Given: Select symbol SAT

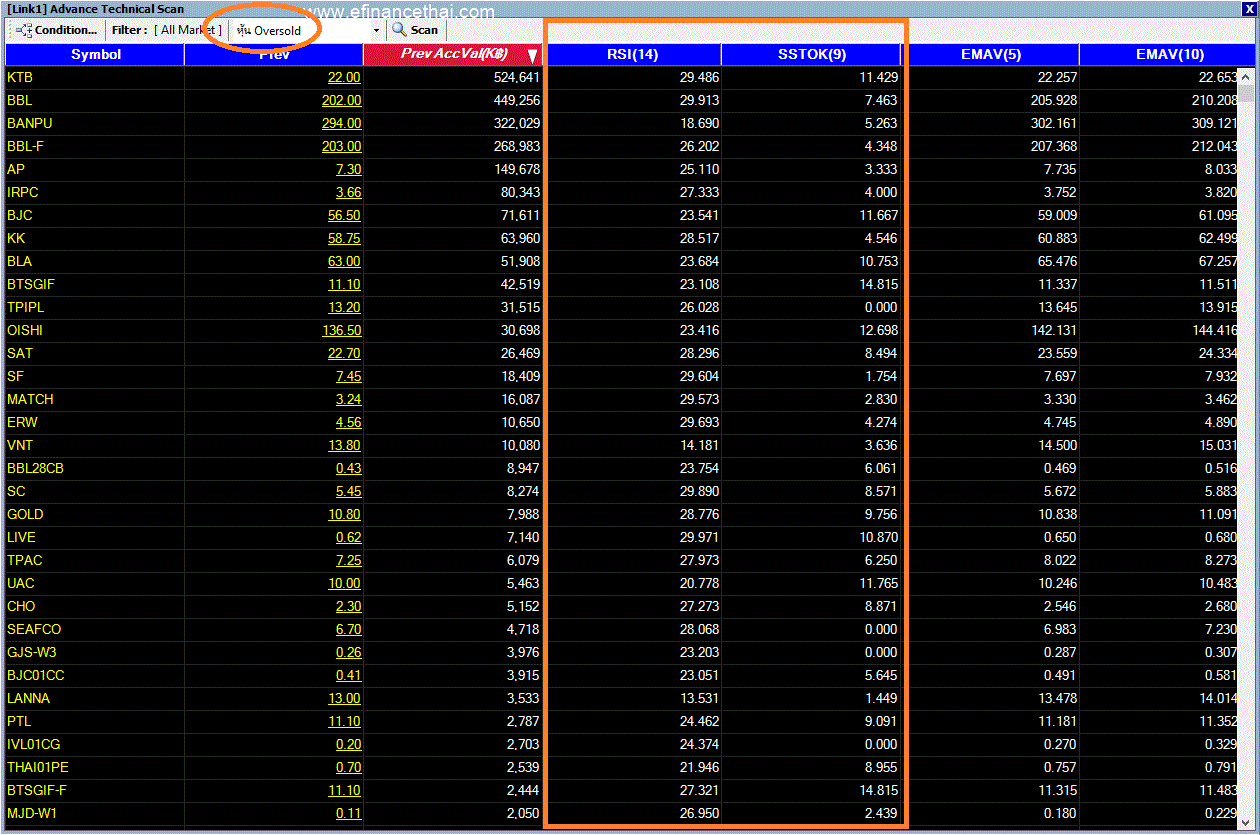Looking at the screenshot, I should [x=20, y=353].
